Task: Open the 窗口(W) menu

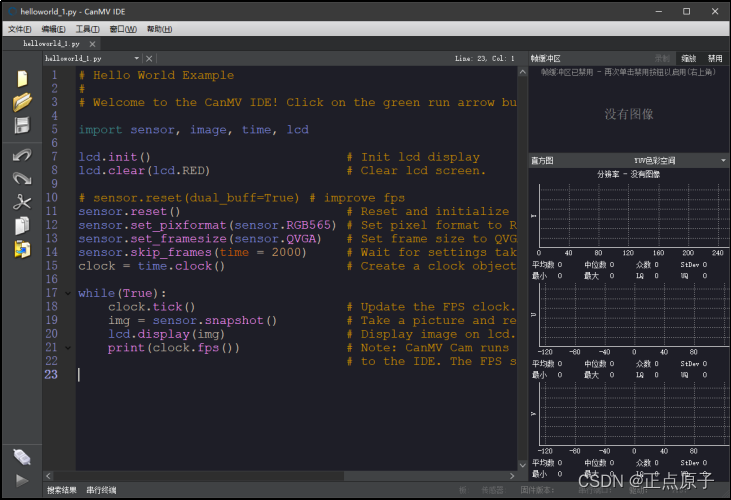Action: click(x=123, y=29)
